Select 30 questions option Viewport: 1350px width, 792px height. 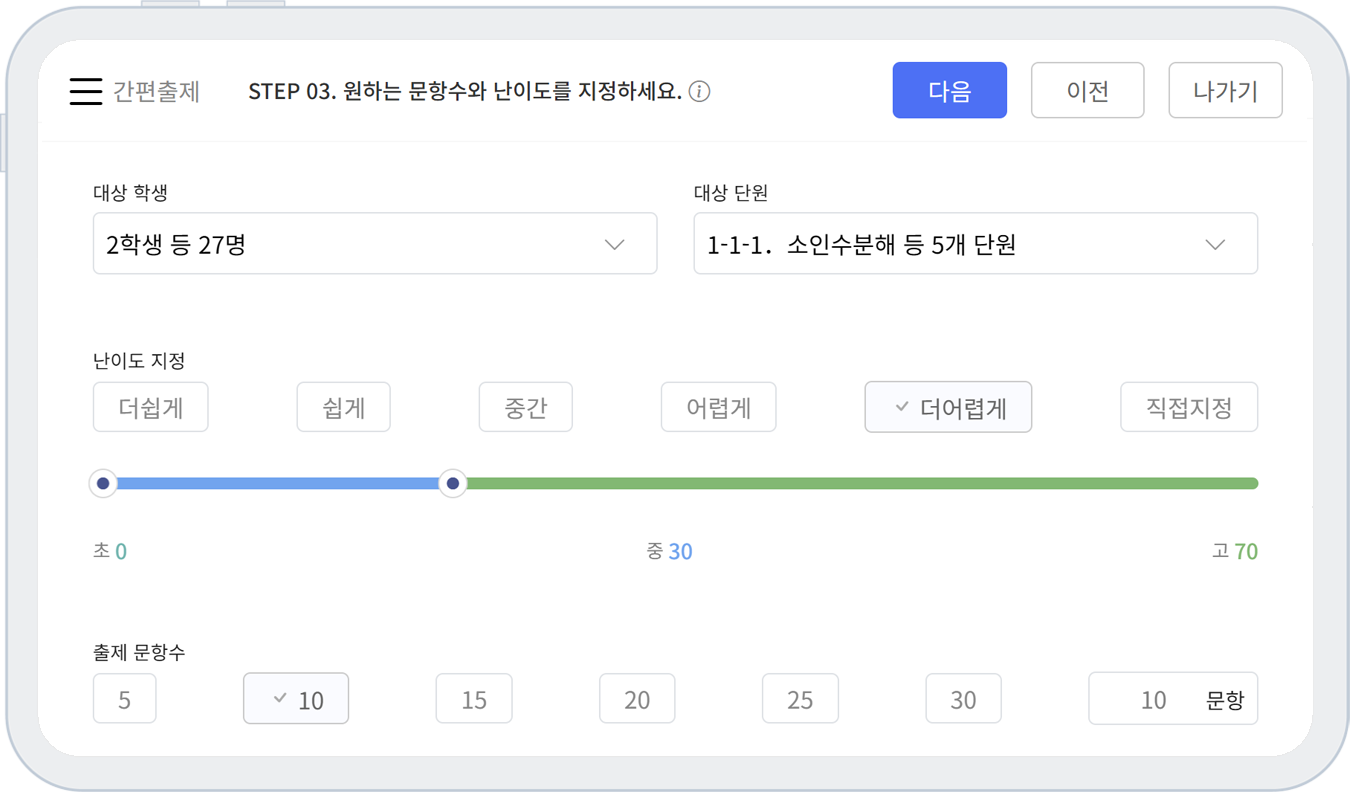[x=962, y=699]
